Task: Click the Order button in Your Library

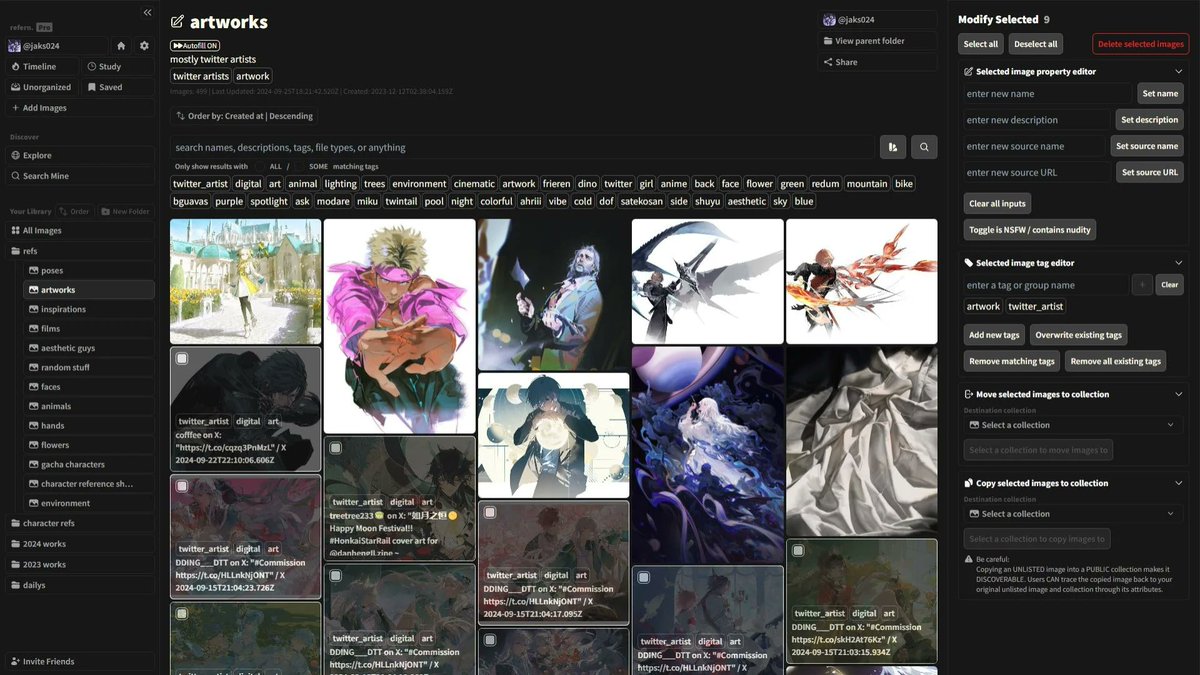Action: tap(75, 211)
